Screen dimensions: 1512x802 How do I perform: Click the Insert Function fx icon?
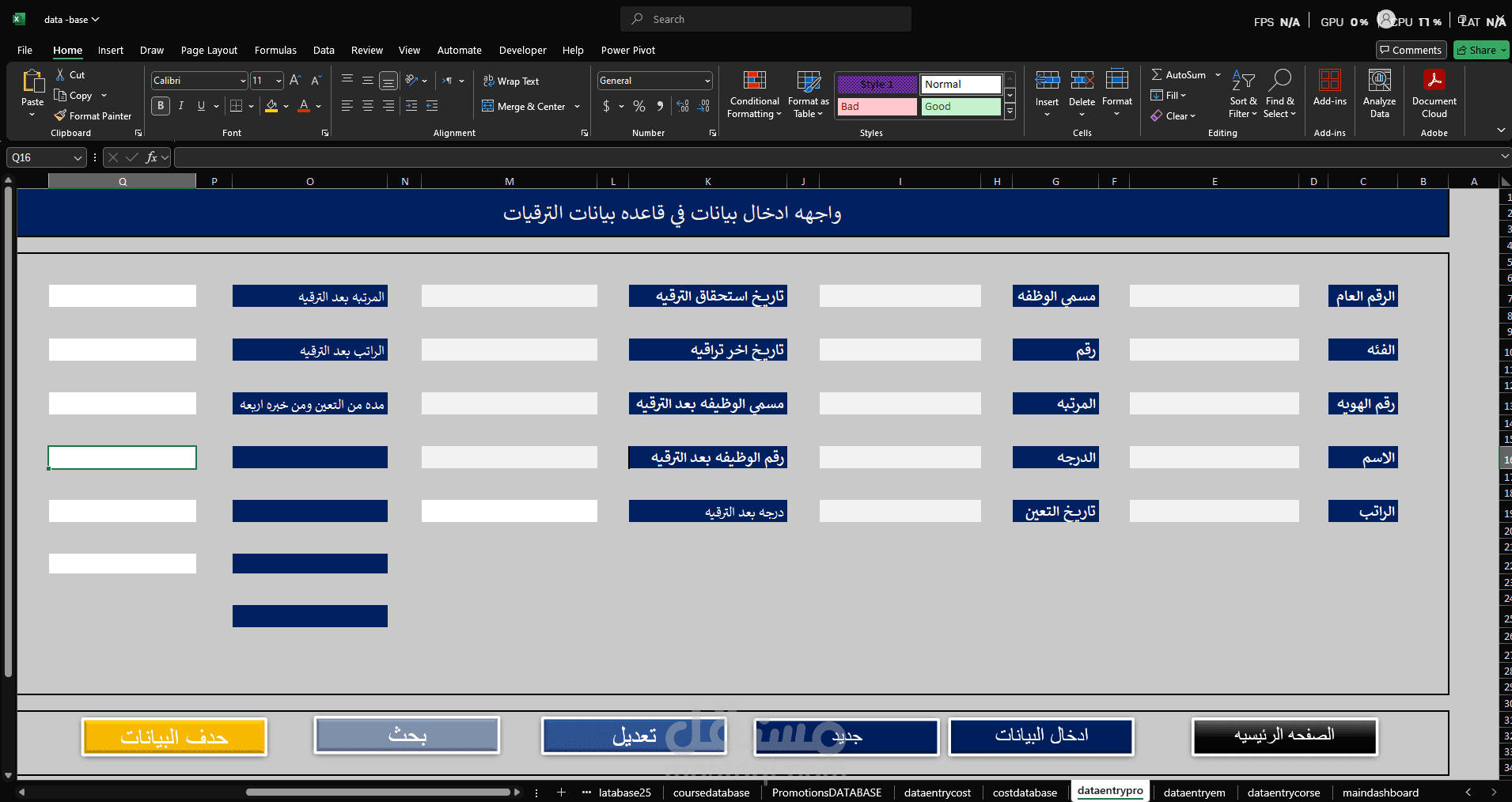[152, 157]
